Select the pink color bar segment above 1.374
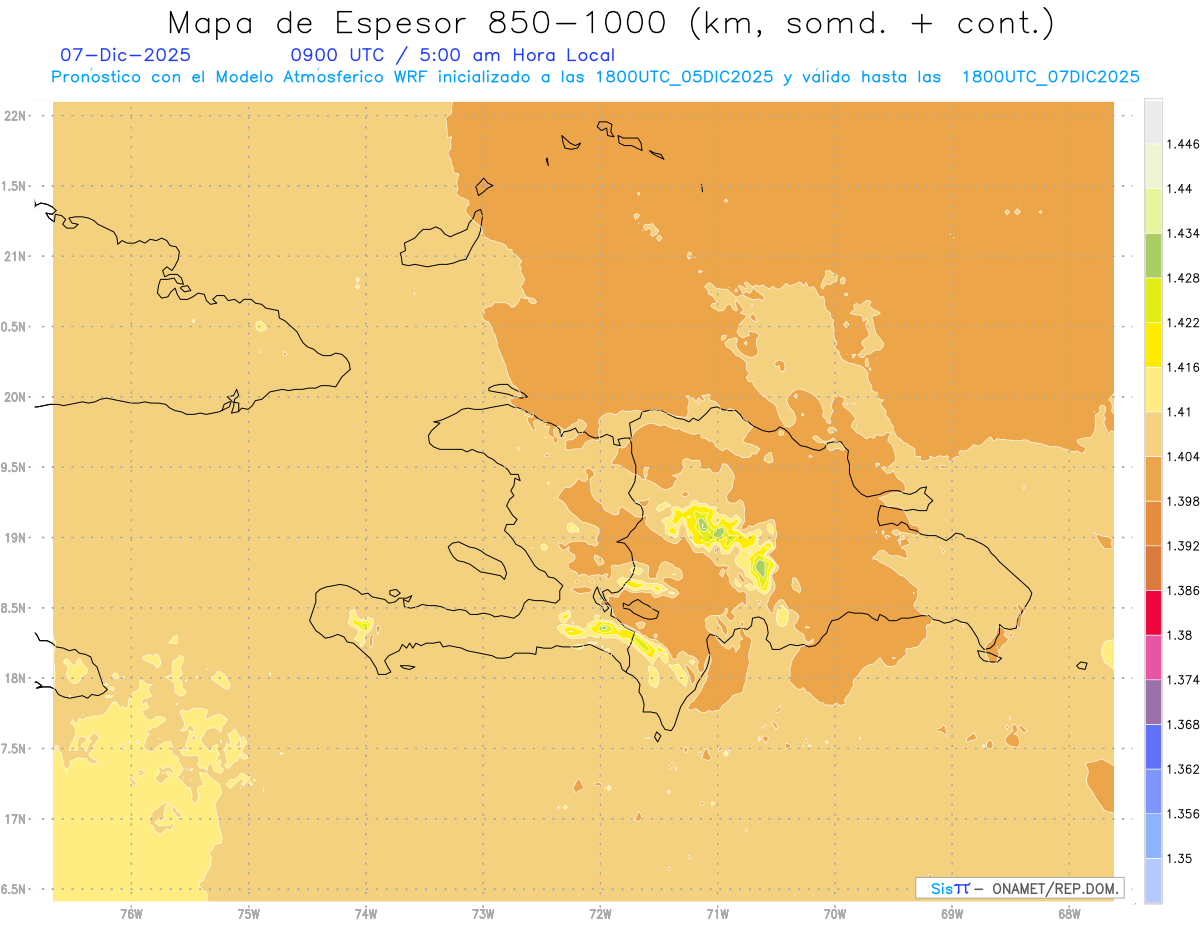Screen dimensions: 1200x927 click(x=1153, y=658)
